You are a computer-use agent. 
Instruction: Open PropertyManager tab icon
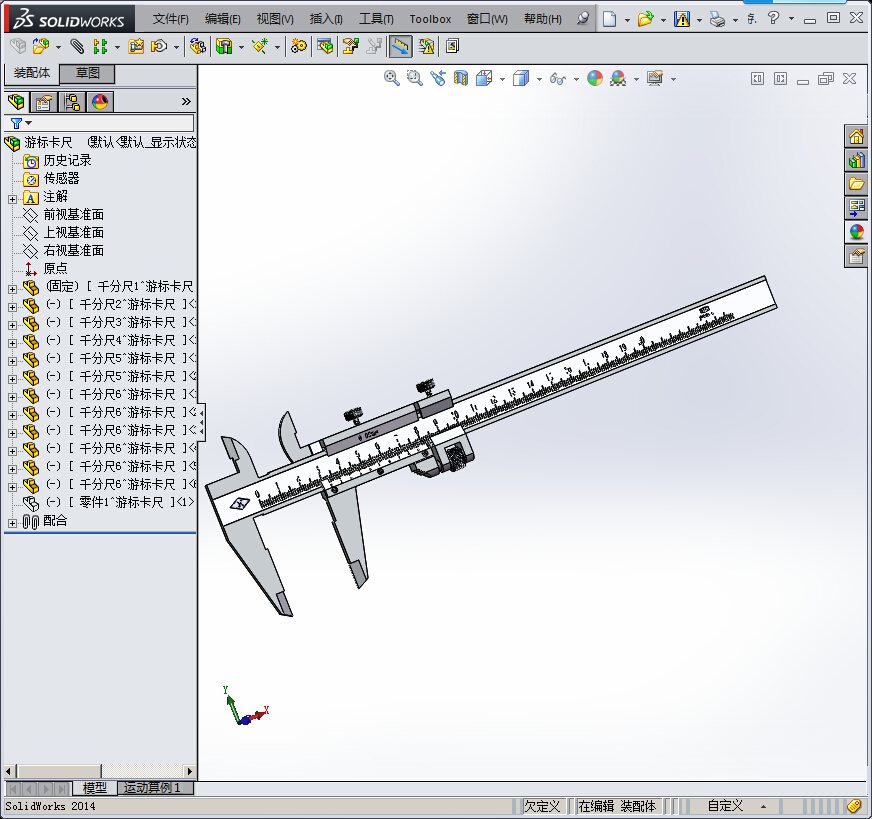44,102
